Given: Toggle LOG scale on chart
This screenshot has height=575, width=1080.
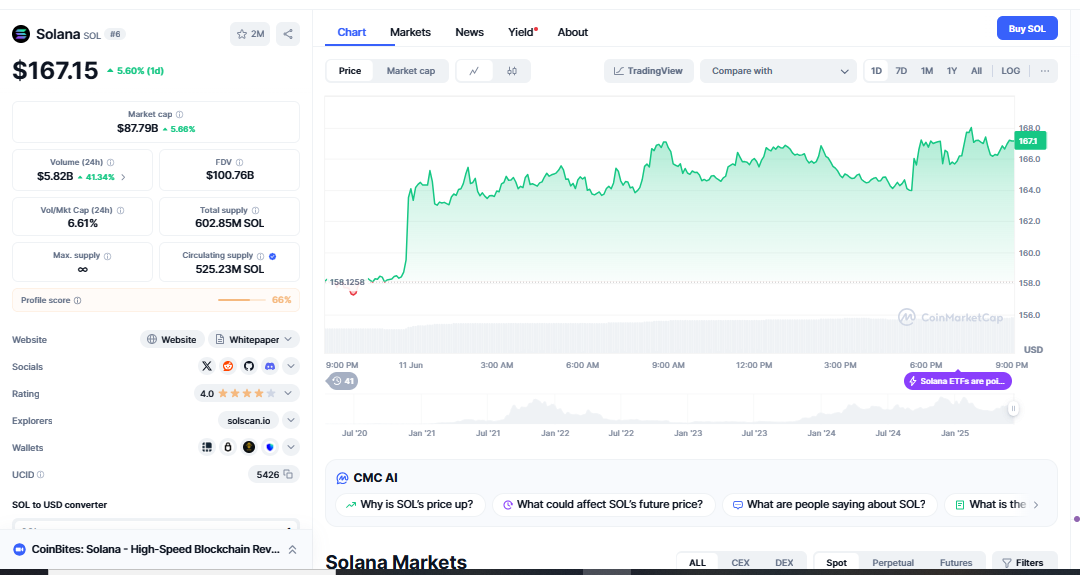Looking at the screenshot, I should 1010,71.
